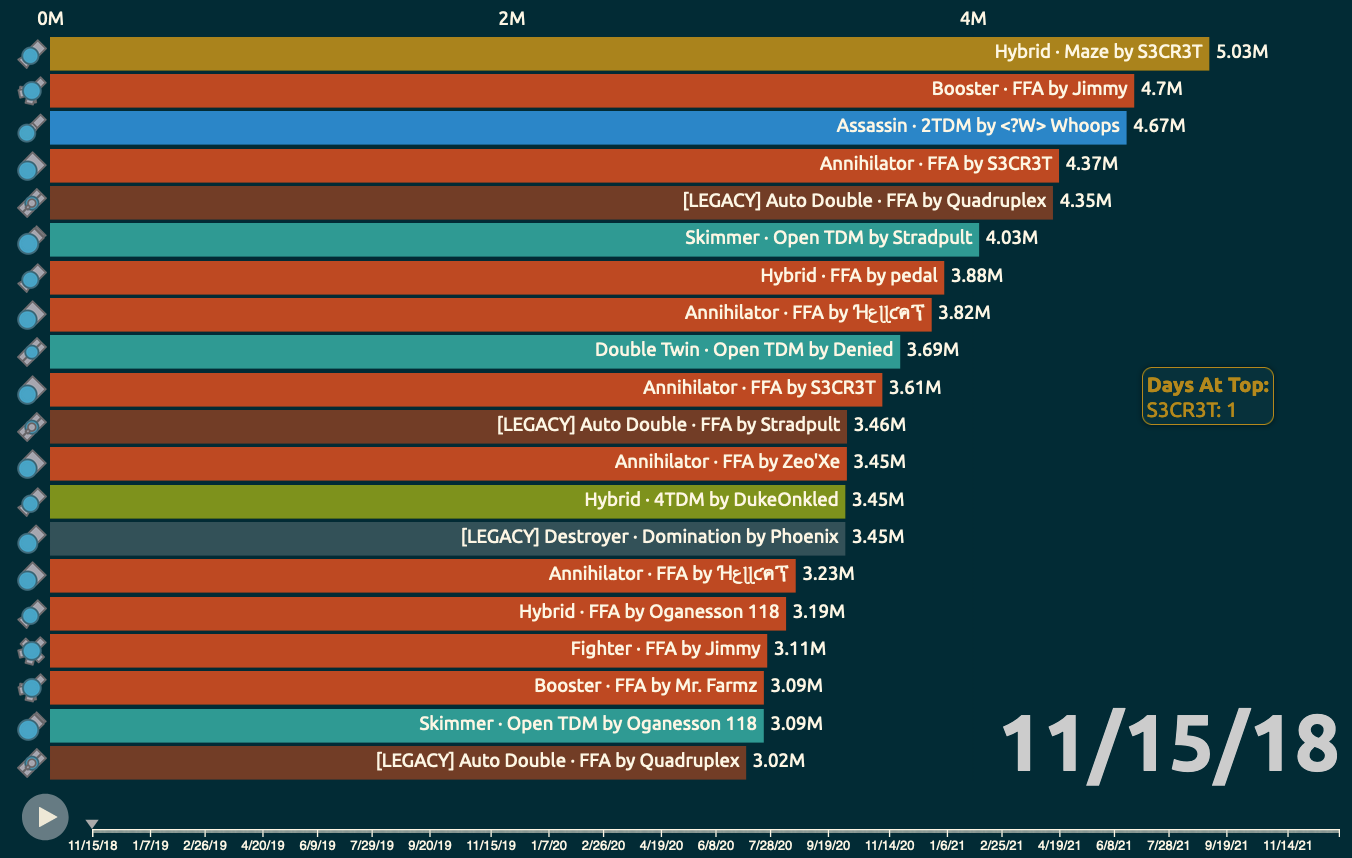Click the Assassin tank icon beside Whoops' 2TDM bar

[30, 127]
